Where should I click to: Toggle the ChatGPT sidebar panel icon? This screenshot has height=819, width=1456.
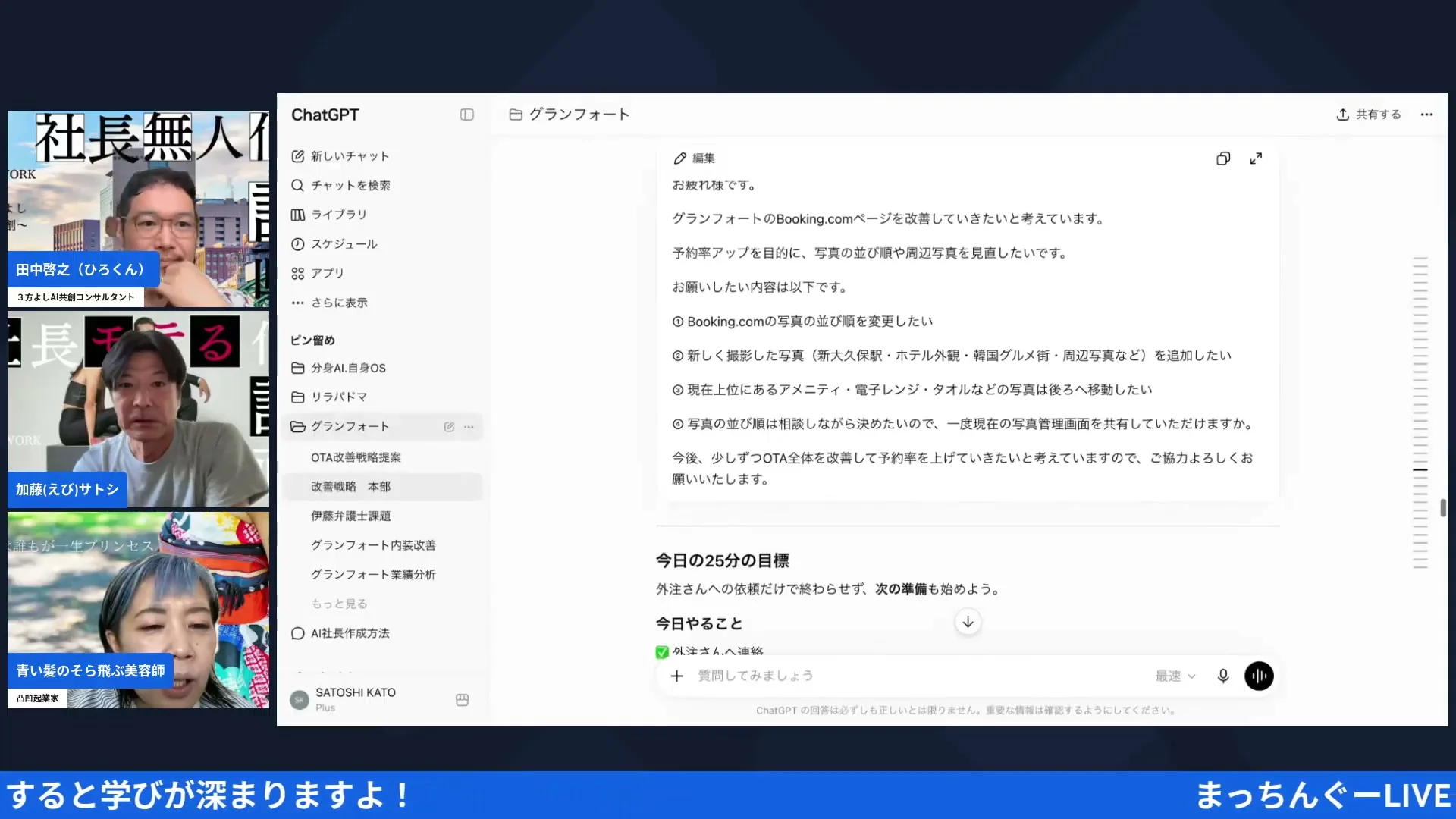[467, 115]
